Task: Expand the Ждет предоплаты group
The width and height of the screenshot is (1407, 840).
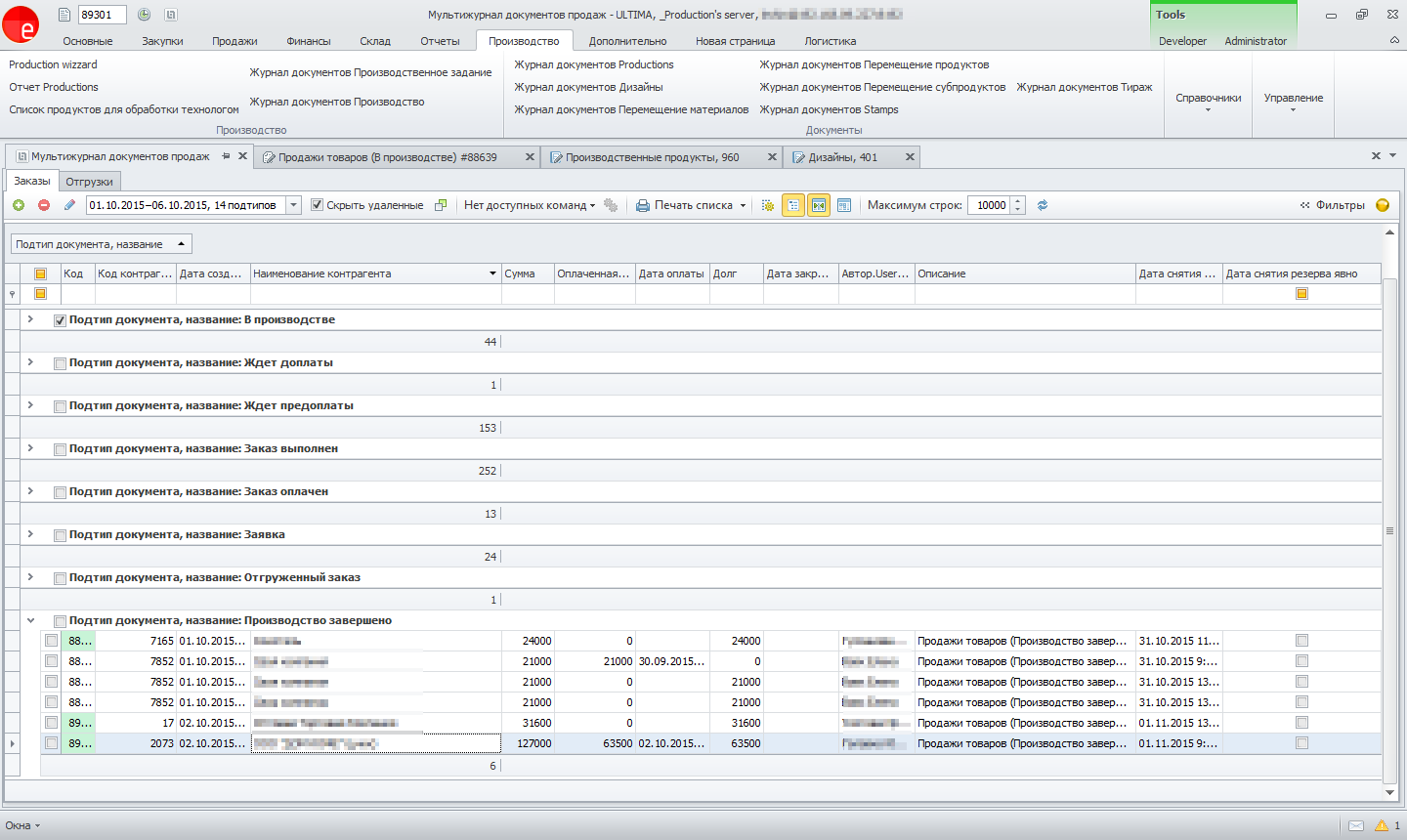Action: 30,405
